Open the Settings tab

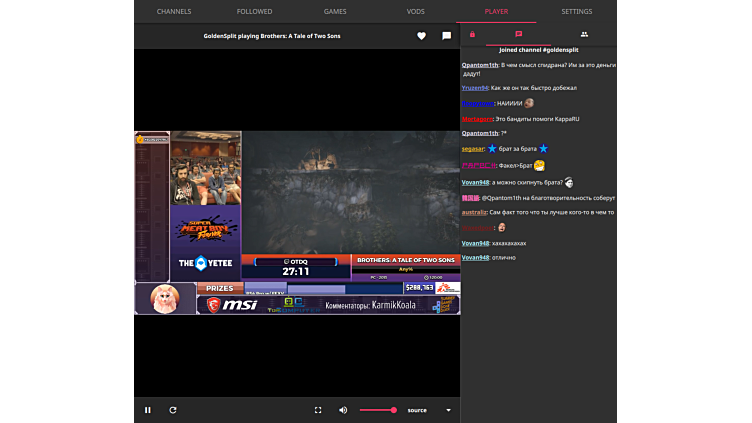(x=576, y=11)
